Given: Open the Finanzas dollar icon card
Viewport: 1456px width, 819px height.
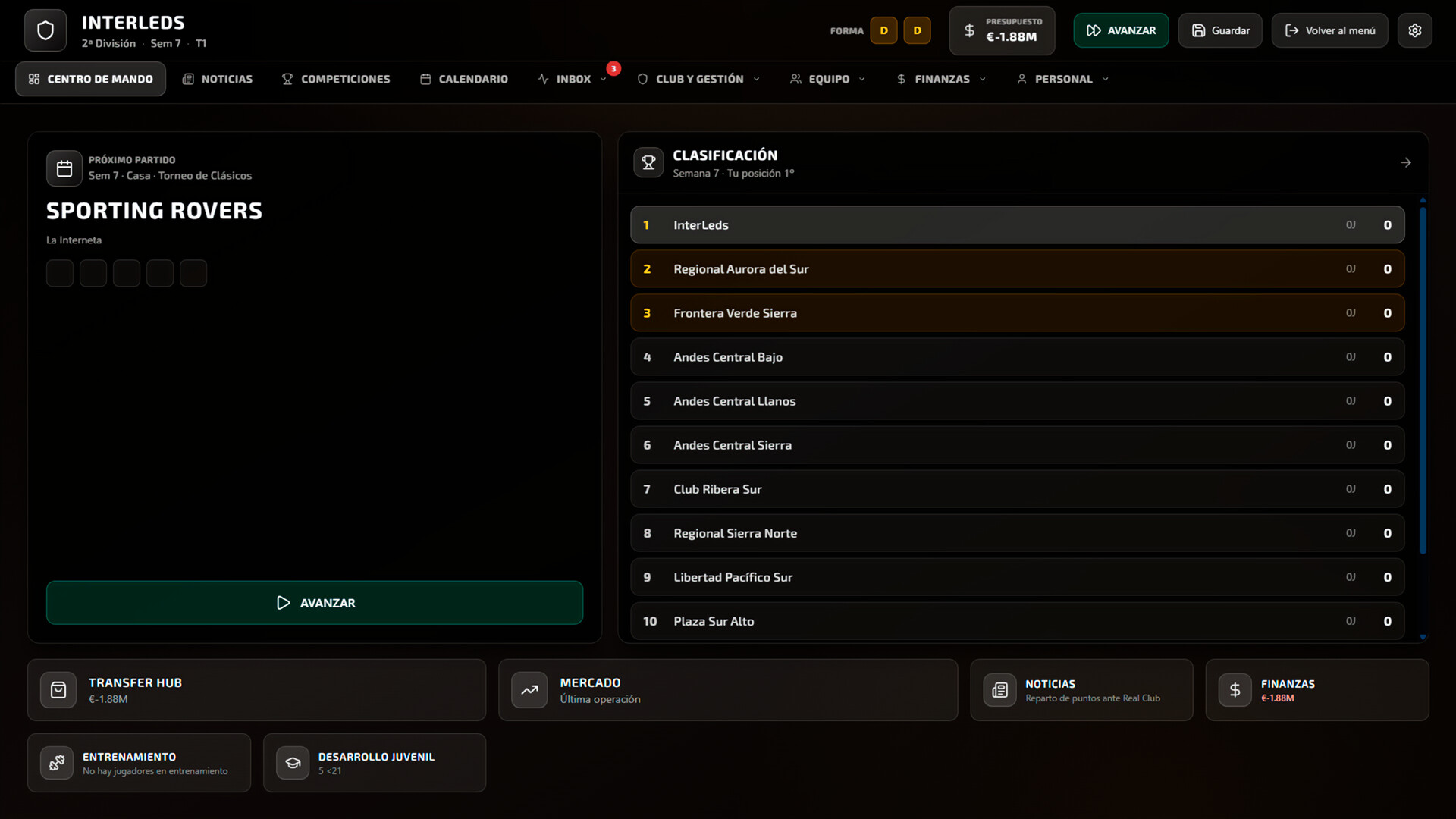Looking at the screenshot, I should coord(1235,690).
